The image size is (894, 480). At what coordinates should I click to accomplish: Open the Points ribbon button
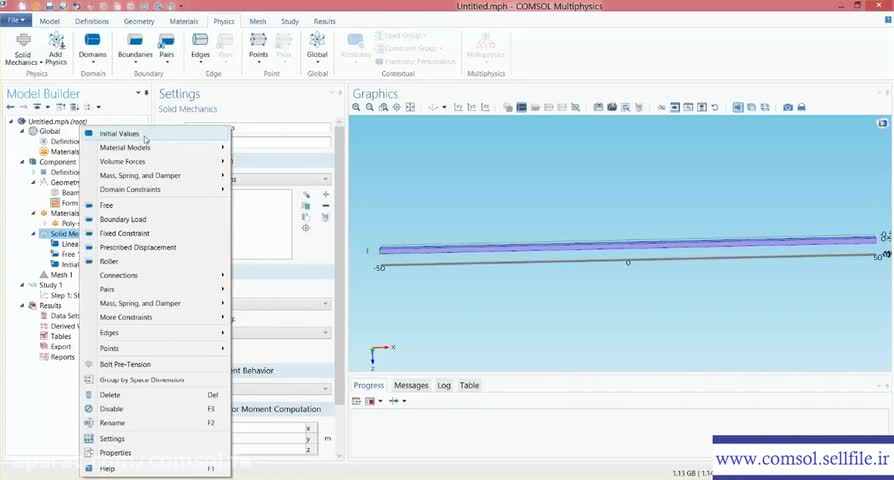258,48
